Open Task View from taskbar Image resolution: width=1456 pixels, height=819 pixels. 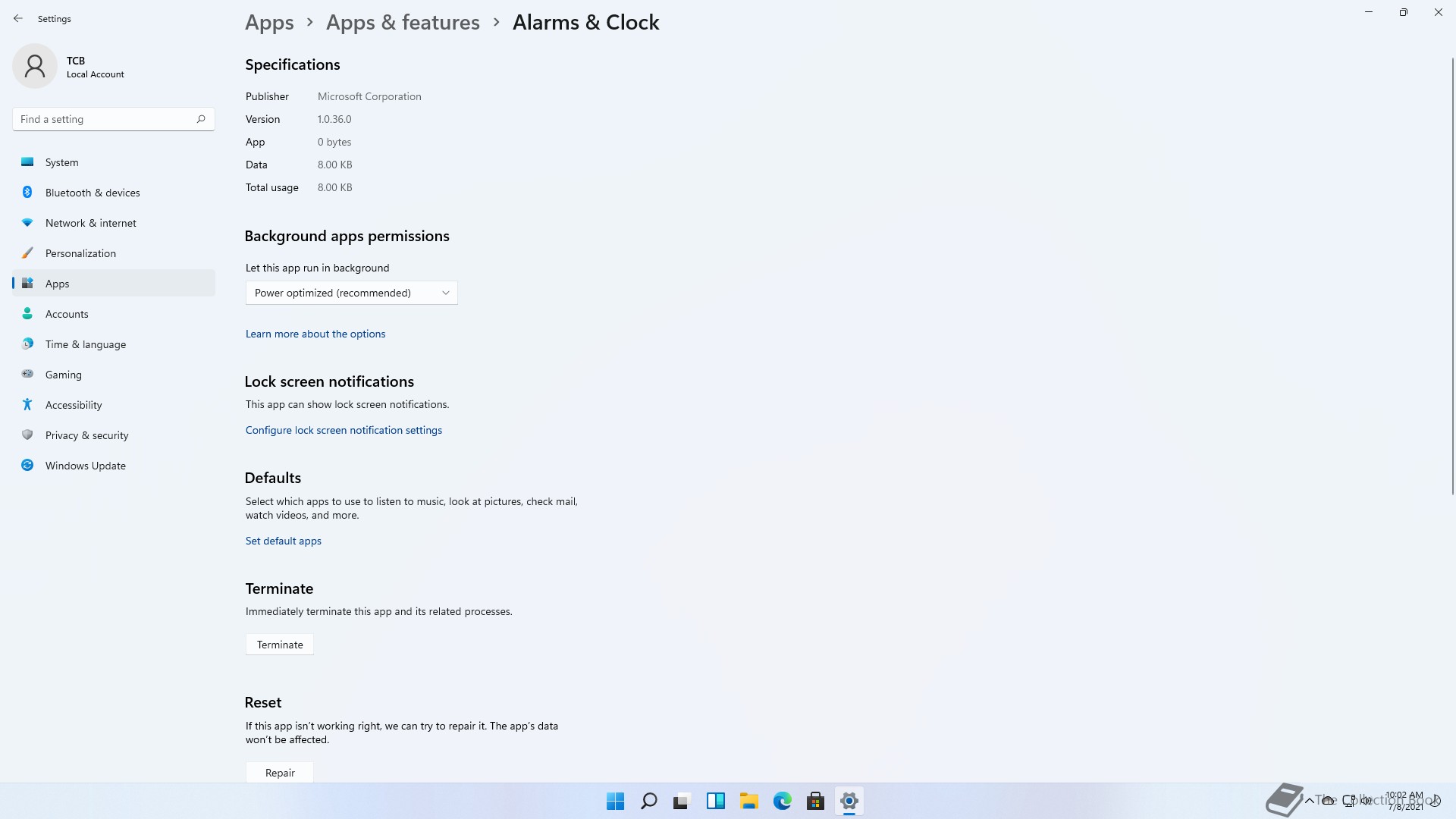(x=682, y=801)
